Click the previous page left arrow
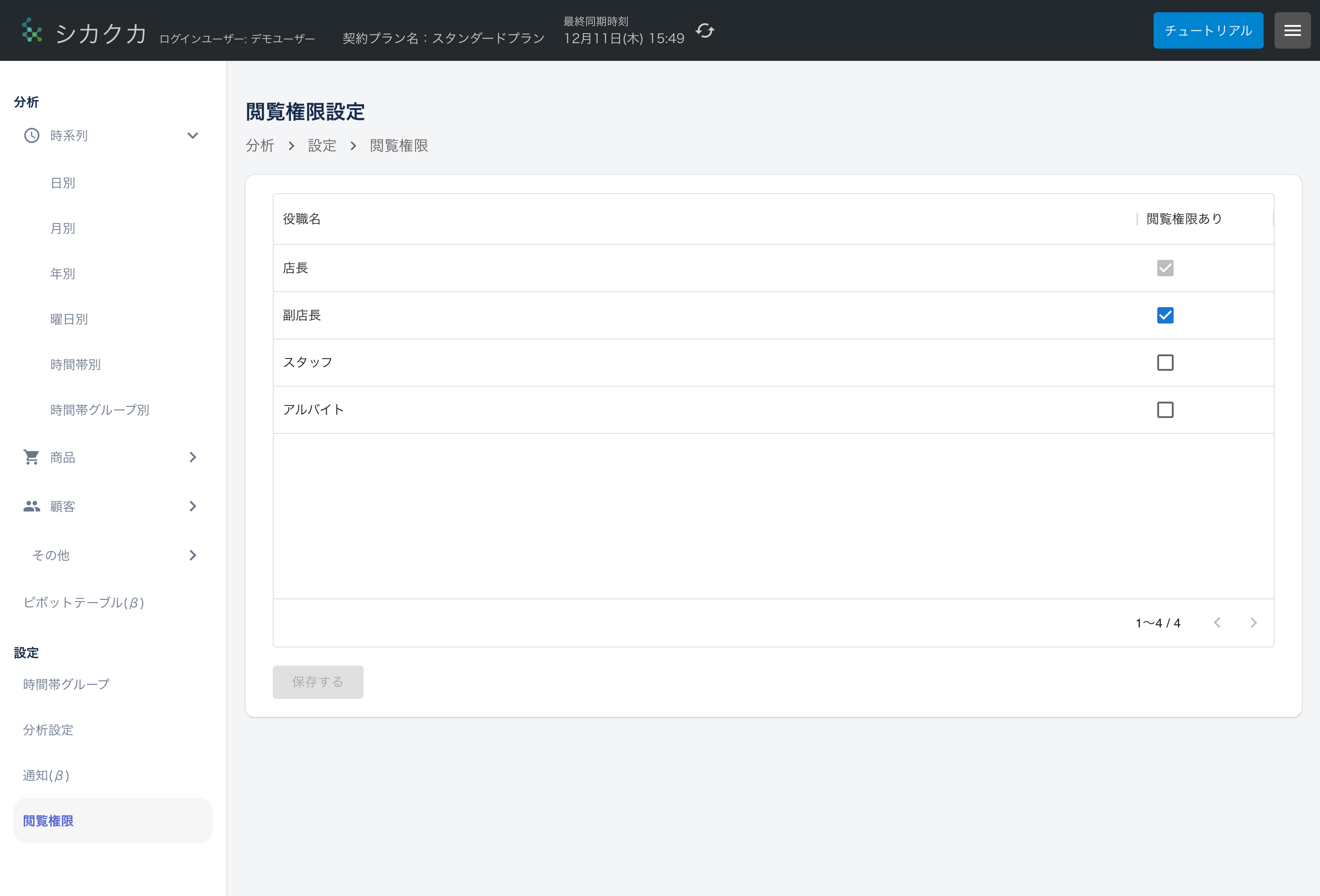The height and width of the screenshot is (896, 1320). pos(1217,622)
